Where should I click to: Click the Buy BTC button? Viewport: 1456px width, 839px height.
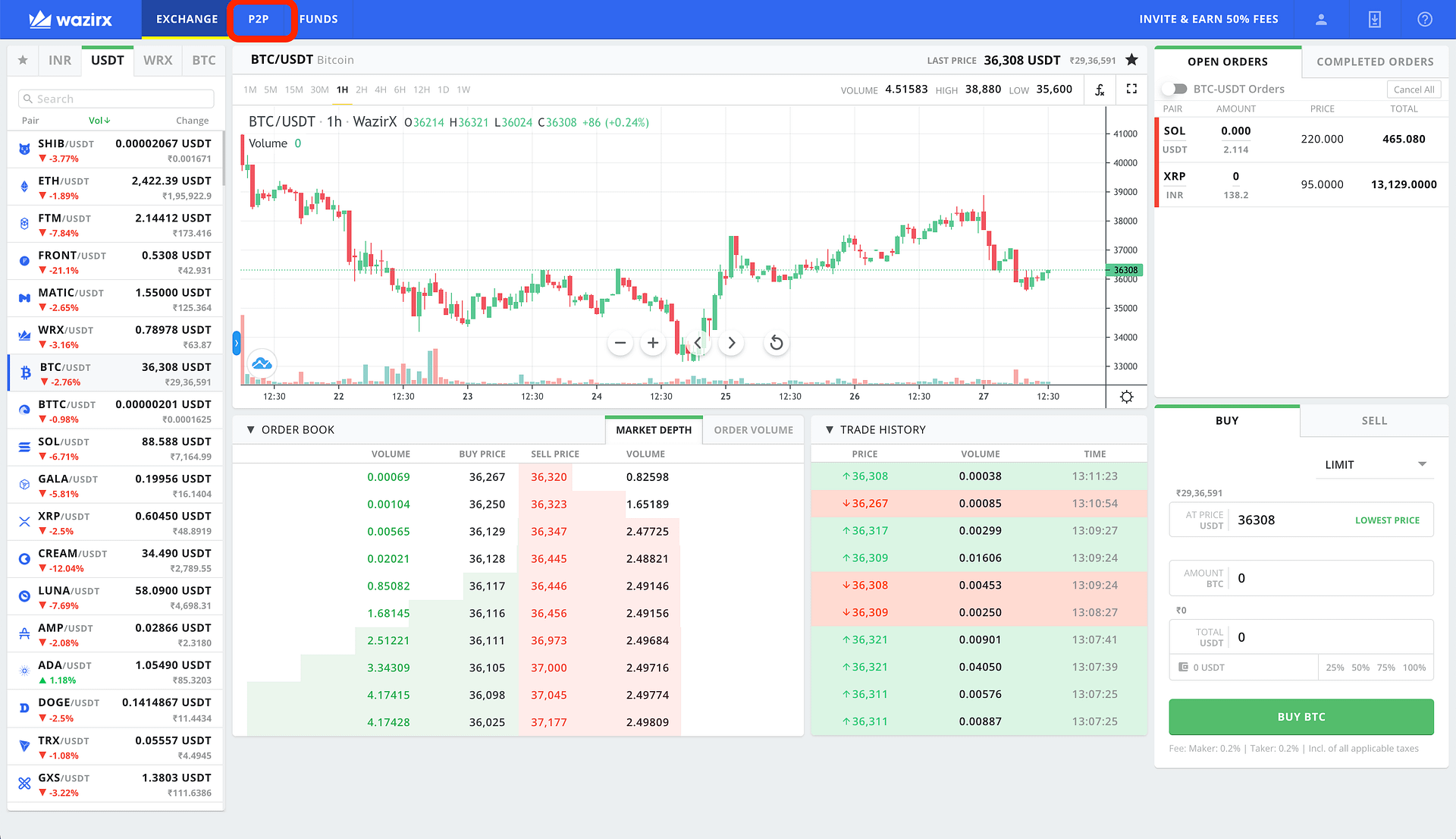click(x=1301, y=717)
